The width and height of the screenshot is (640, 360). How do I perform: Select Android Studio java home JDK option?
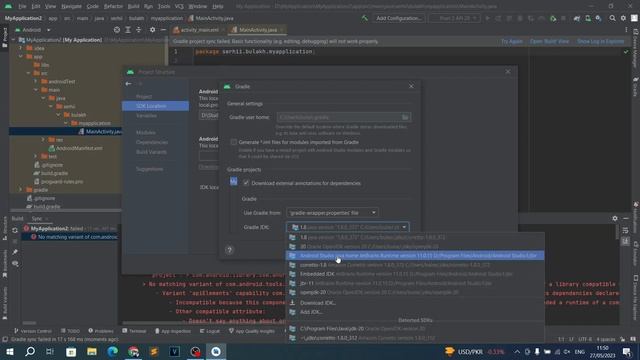tap(415, 256)
